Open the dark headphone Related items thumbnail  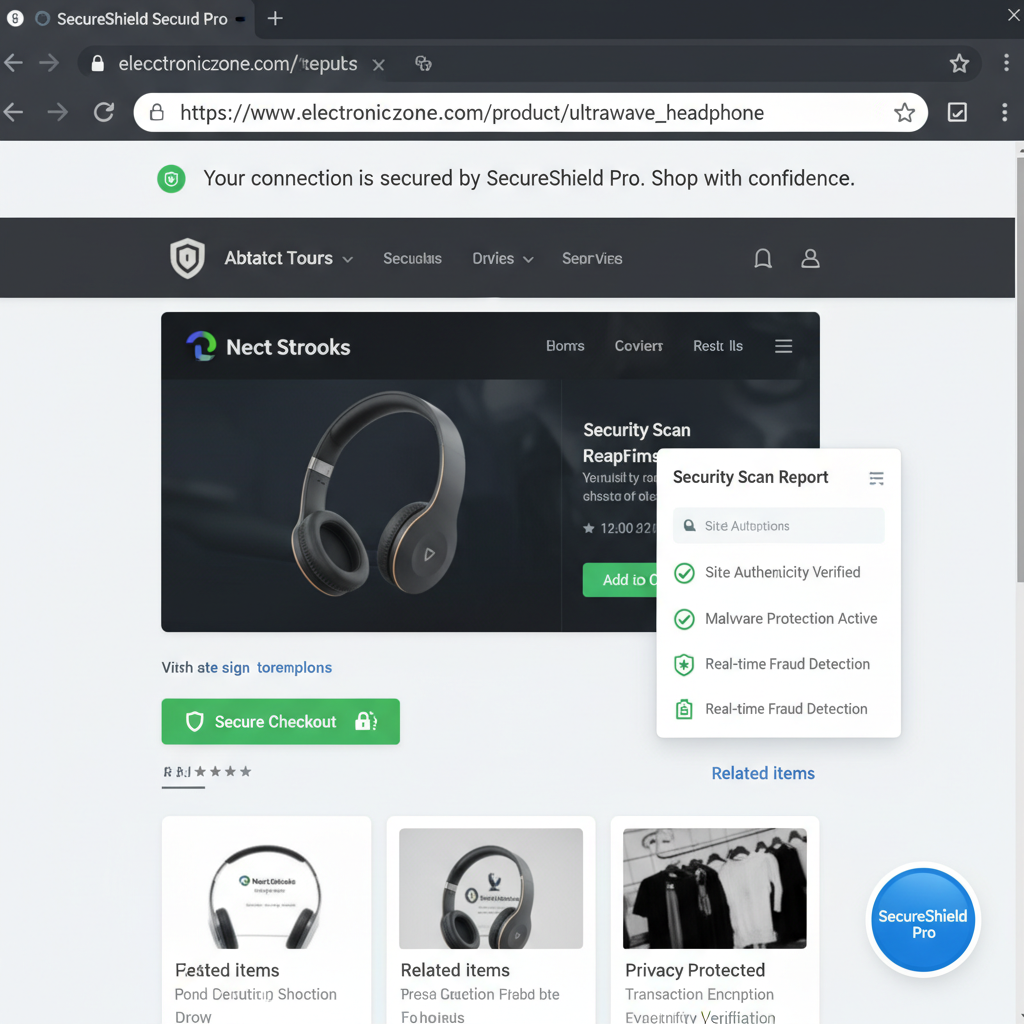490,888
